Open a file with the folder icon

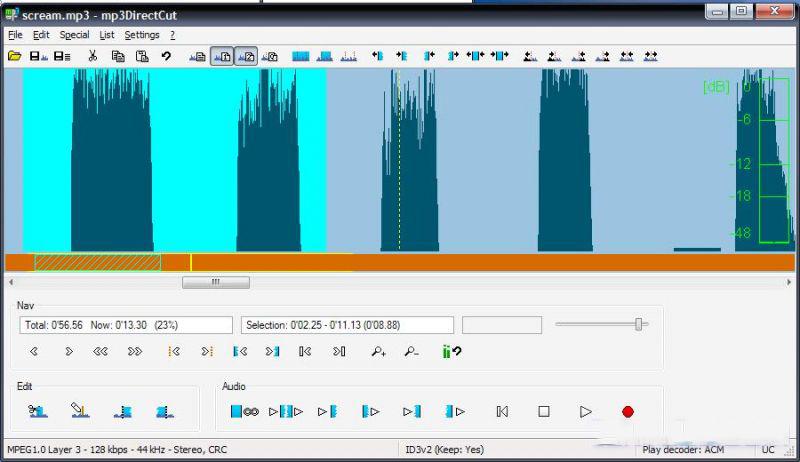14,56
